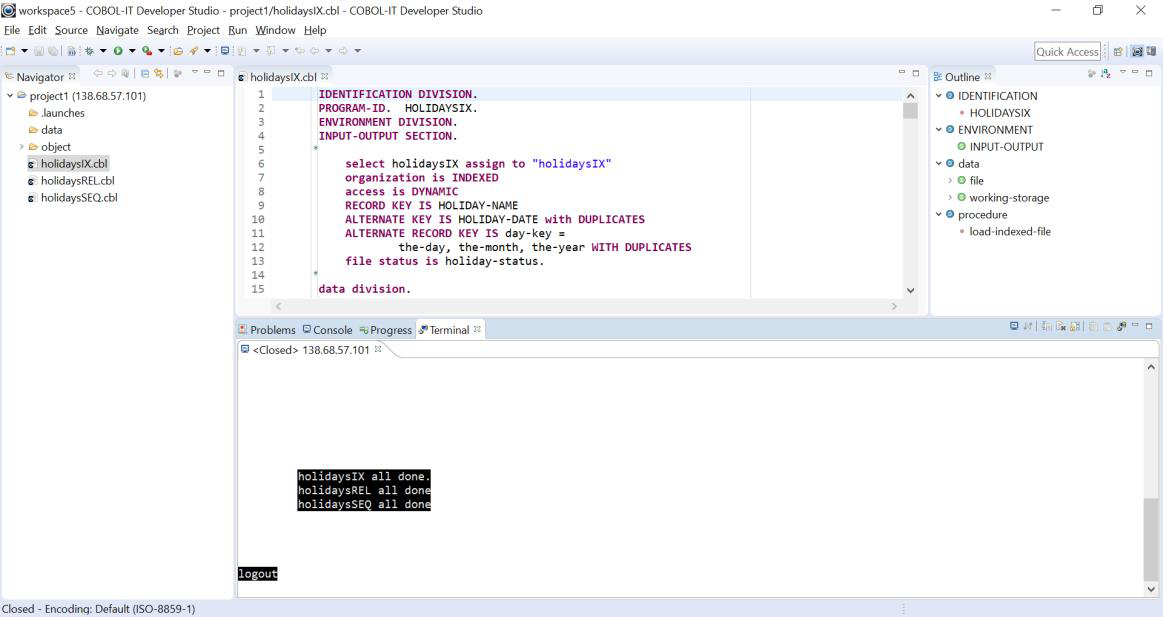
Task: Open holidaysREL.cbl in Navigator
Action: [x=77, y=181]
